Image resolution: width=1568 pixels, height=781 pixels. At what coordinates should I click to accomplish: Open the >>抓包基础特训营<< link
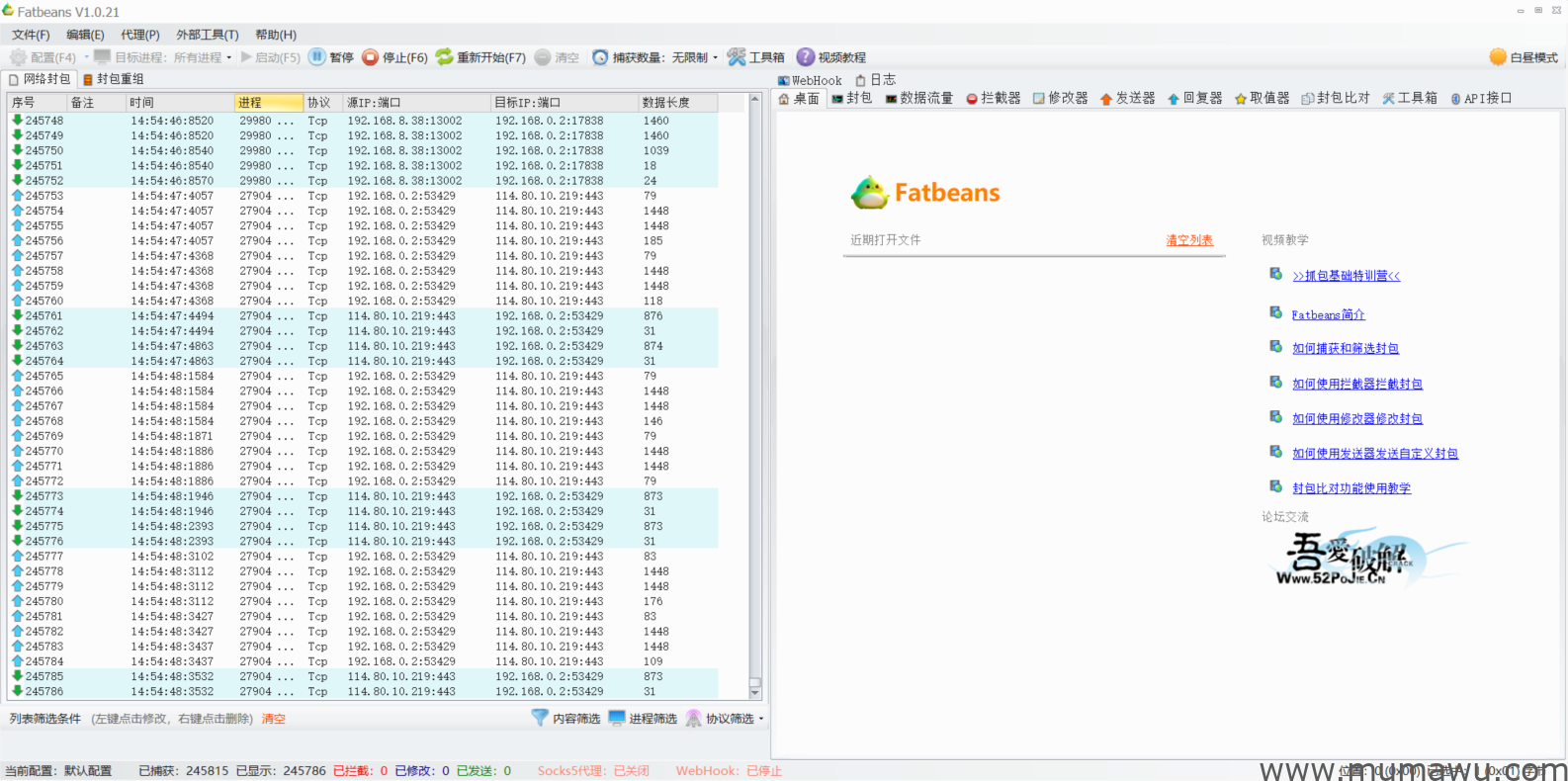pyautogui.click(x=1347, y=276)
